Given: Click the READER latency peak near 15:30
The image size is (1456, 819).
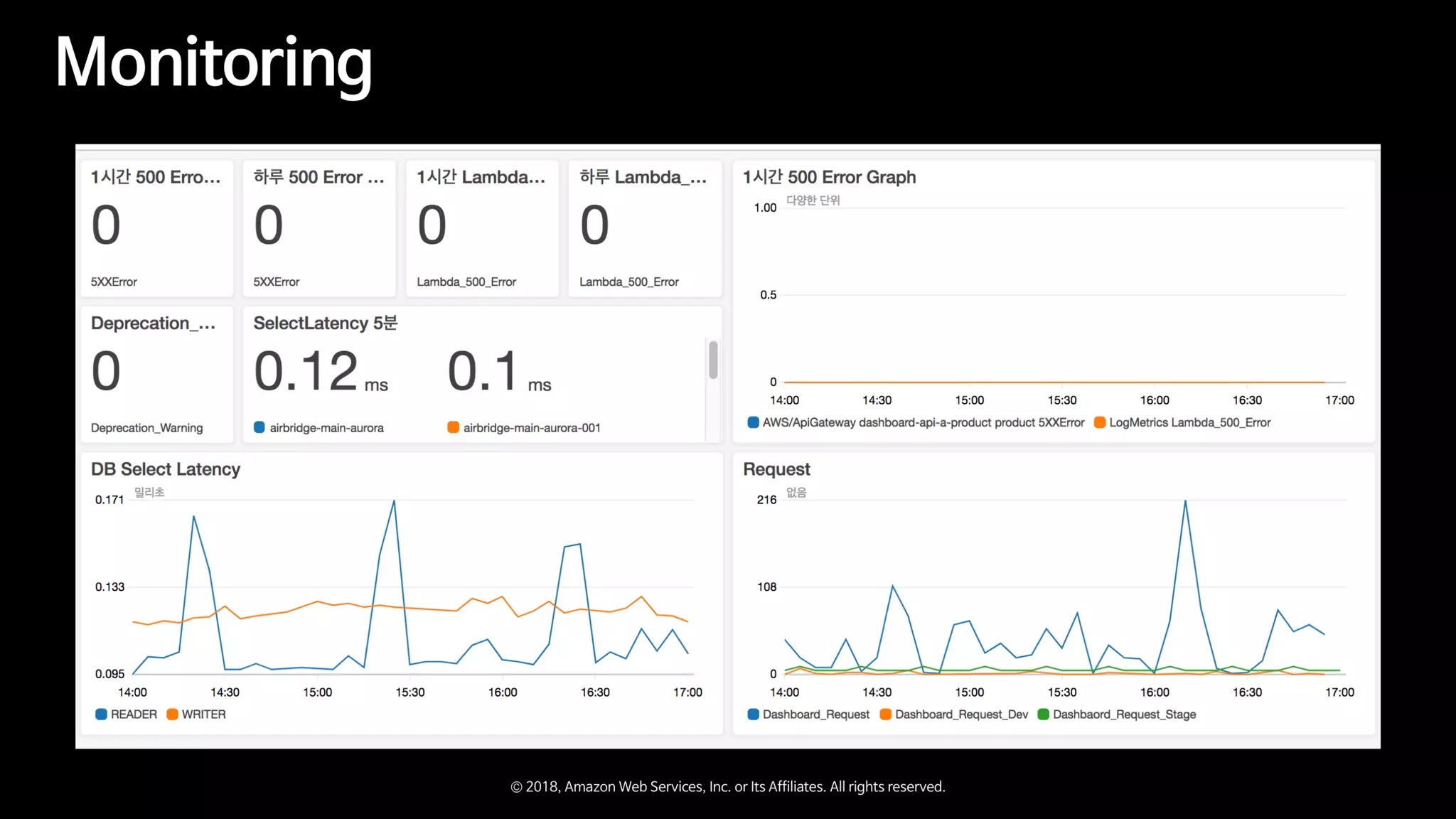Looking at the screenshot, I should pos(394,502).
